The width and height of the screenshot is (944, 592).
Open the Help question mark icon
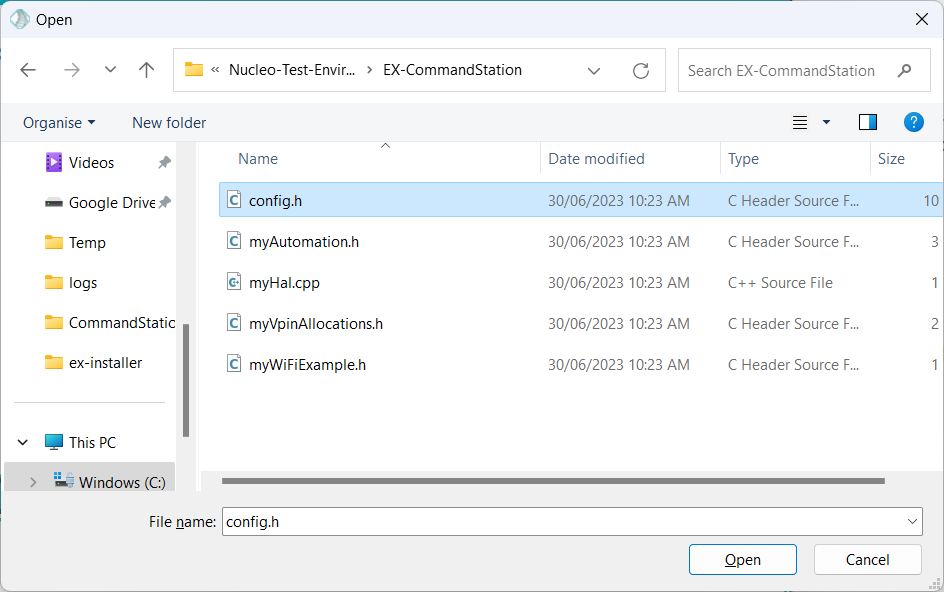click(913, 122)
